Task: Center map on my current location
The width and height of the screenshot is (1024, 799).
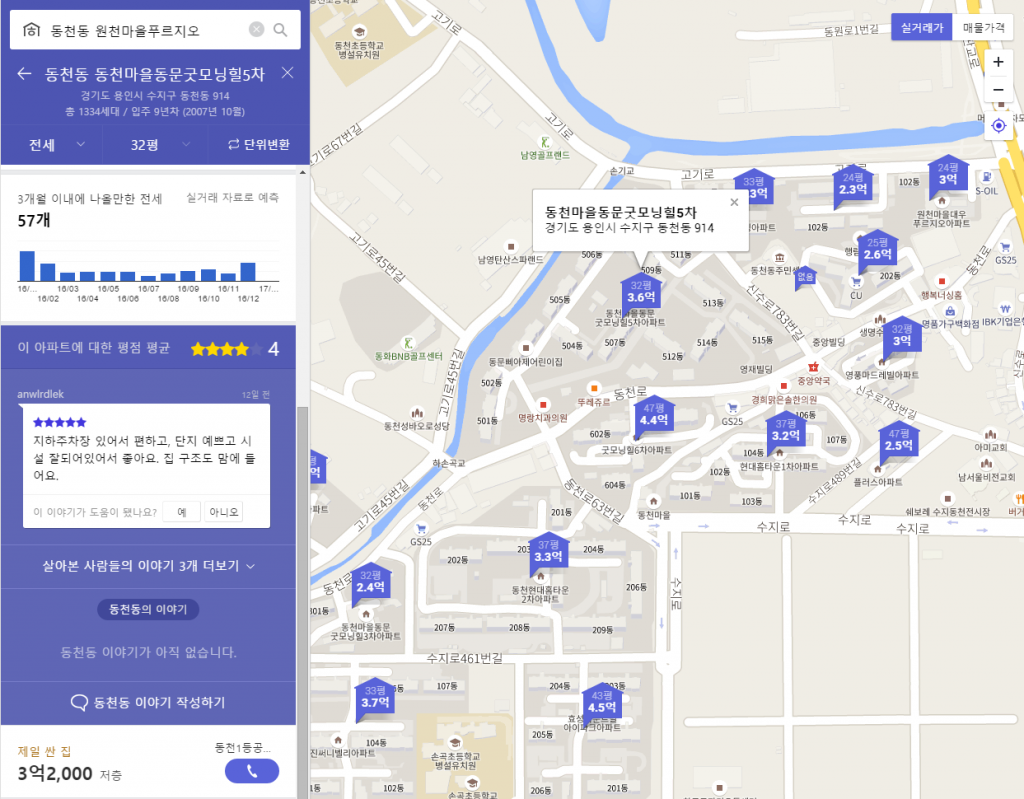Action: (x=998, y=125)
